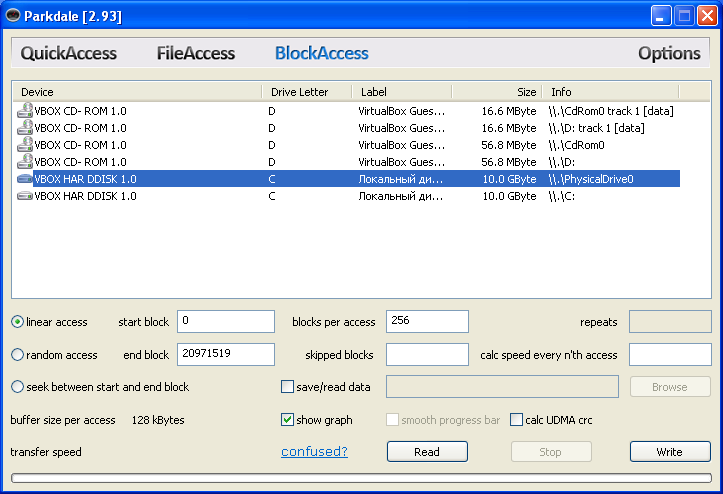Sort by the Label column header
Screen dimensions: 723x494
coord(402,92)
